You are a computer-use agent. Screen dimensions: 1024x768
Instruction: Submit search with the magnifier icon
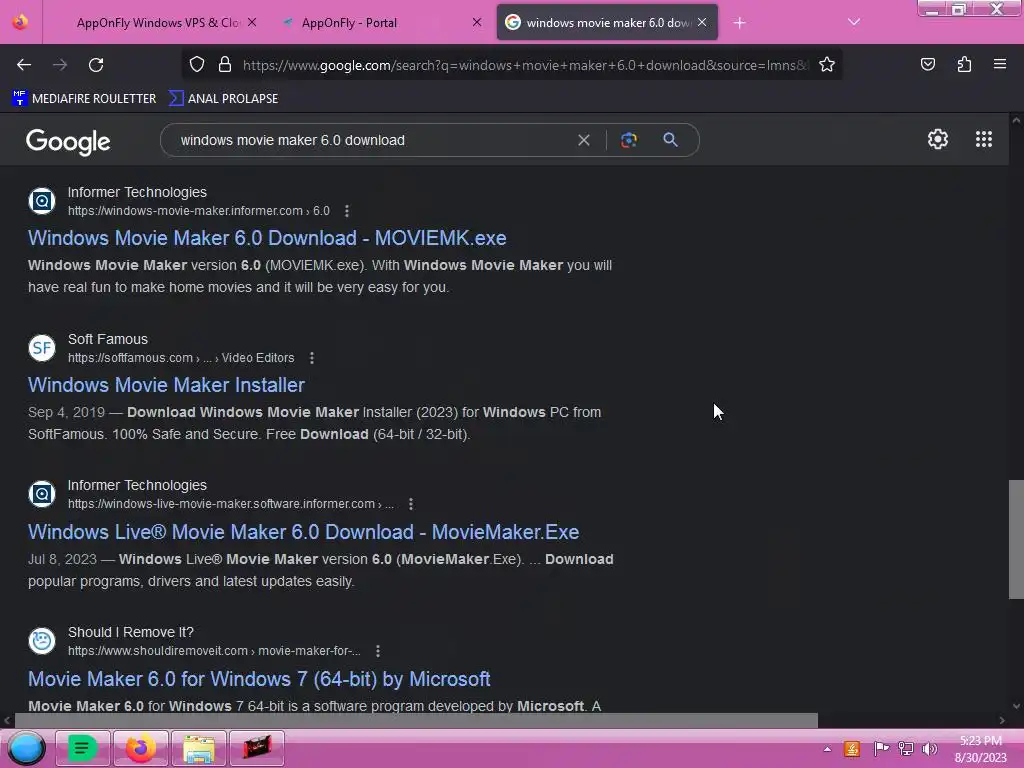[670, 140]
